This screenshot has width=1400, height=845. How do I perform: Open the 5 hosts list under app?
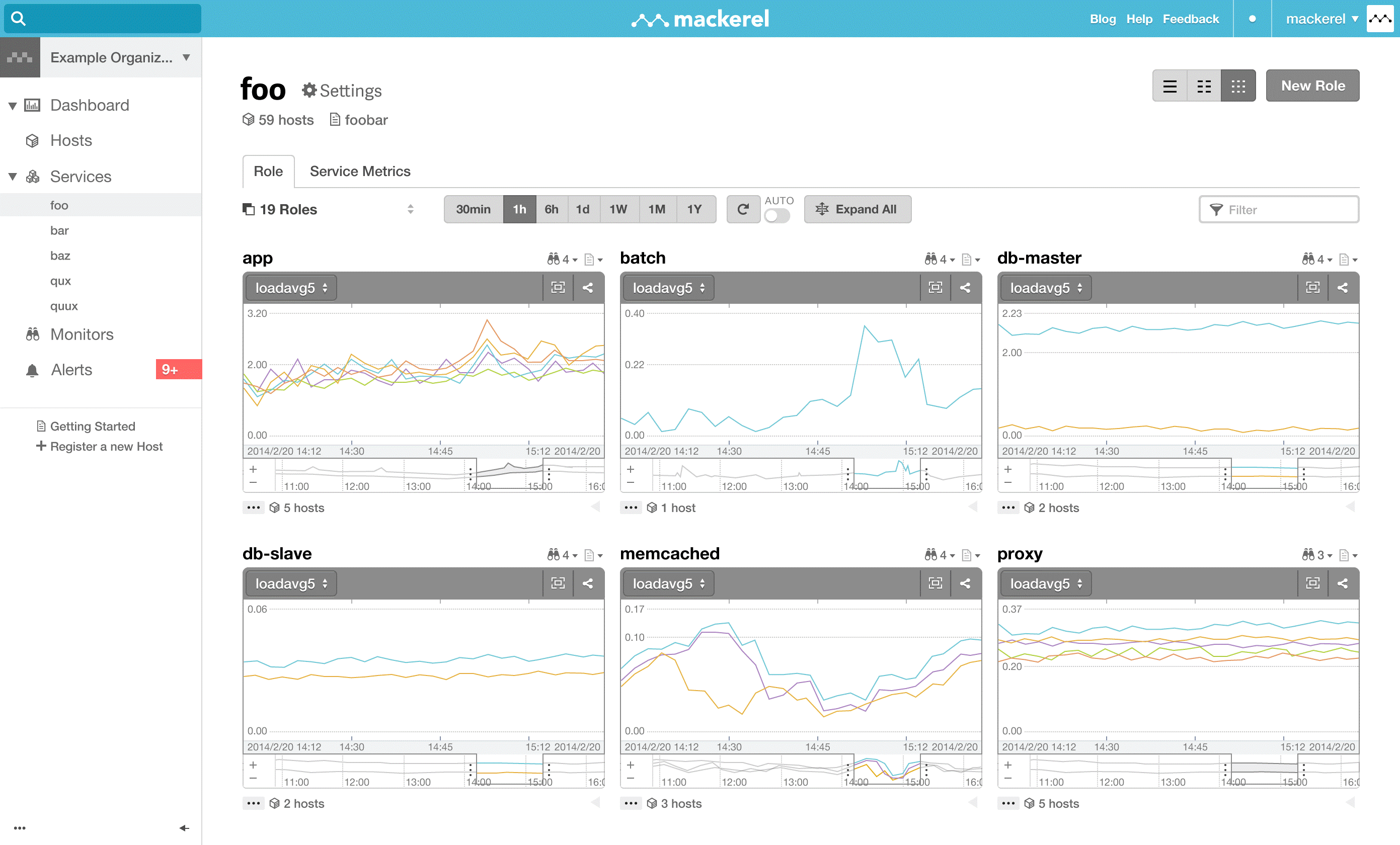[x=296, y=508]
